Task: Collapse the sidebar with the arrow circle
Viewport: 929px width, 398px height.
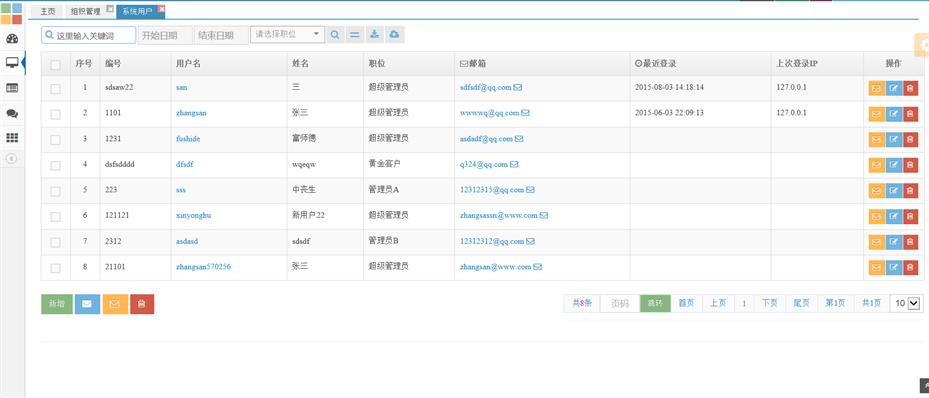Action: click(12, 158)
